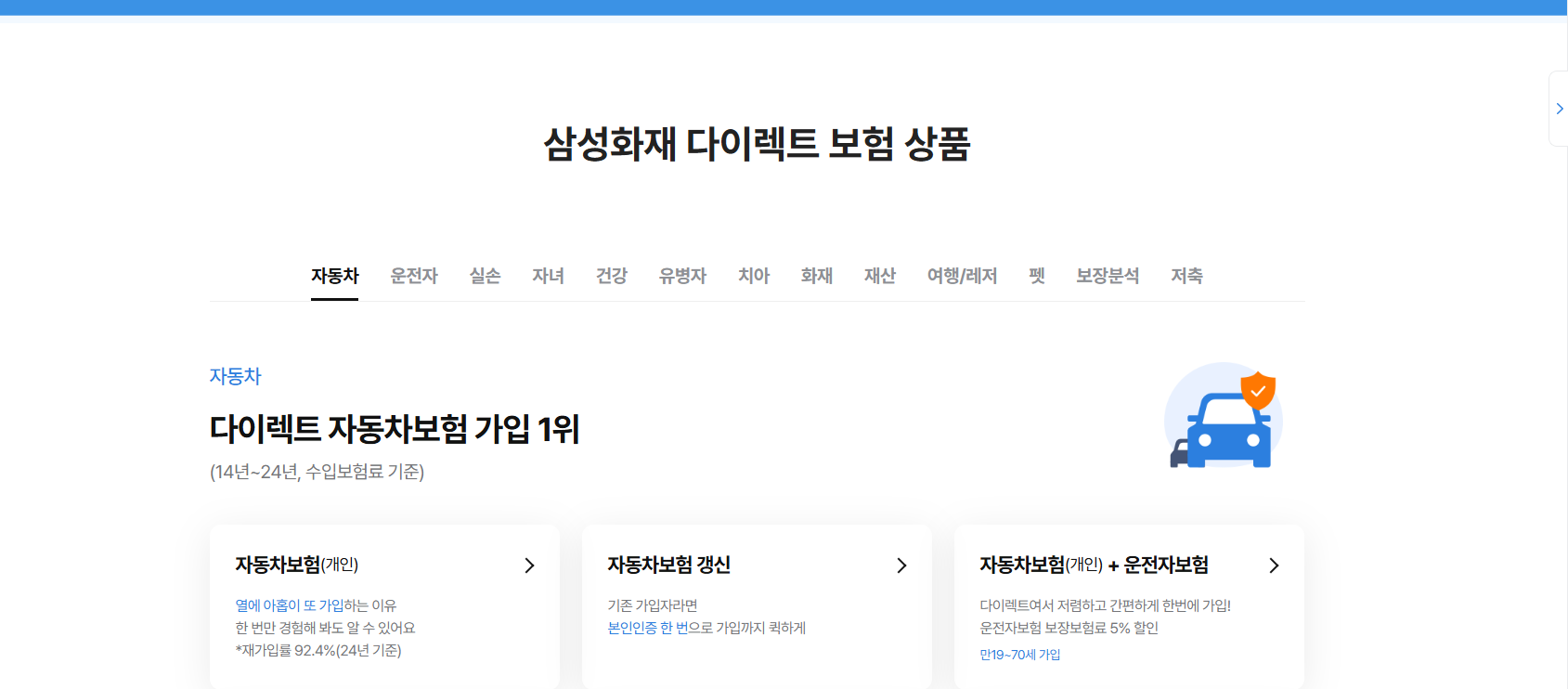
Task: Open the 재산 tab
Action: 880,276
